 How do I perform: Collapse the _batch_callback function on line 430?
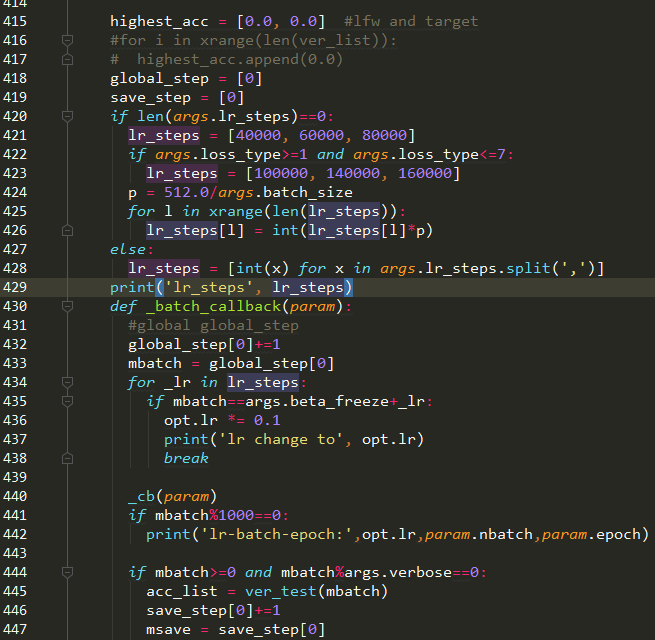click(x=67, y=306)
